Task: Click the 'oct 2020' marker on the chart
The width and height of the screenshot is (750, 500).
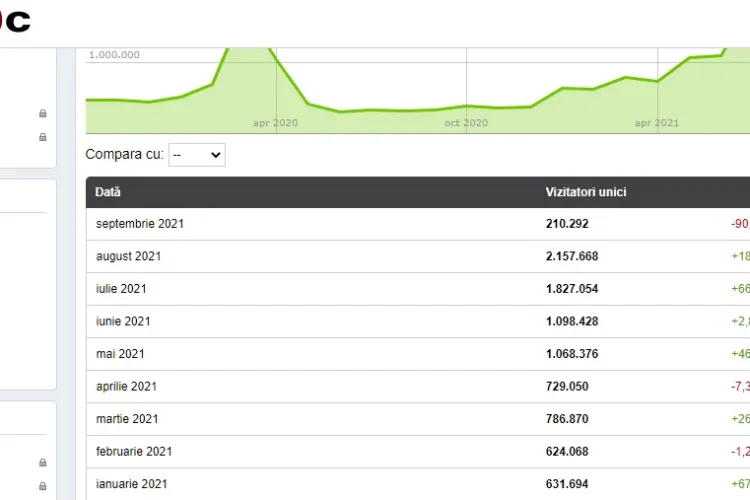Action: pos(466,123)
